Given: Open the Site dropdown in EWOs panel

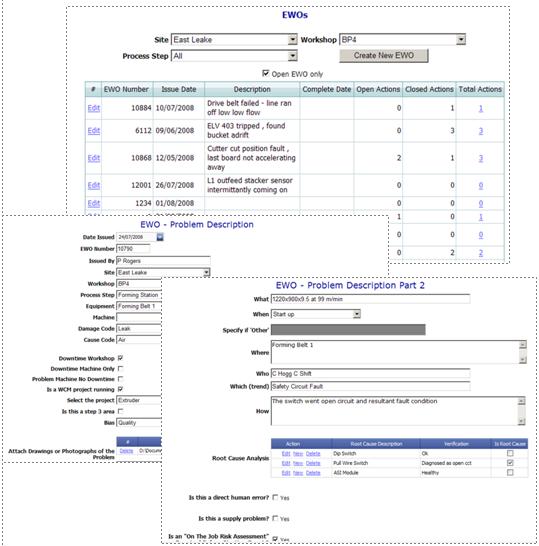Looking at the screenshot, I should pos(293,40).
